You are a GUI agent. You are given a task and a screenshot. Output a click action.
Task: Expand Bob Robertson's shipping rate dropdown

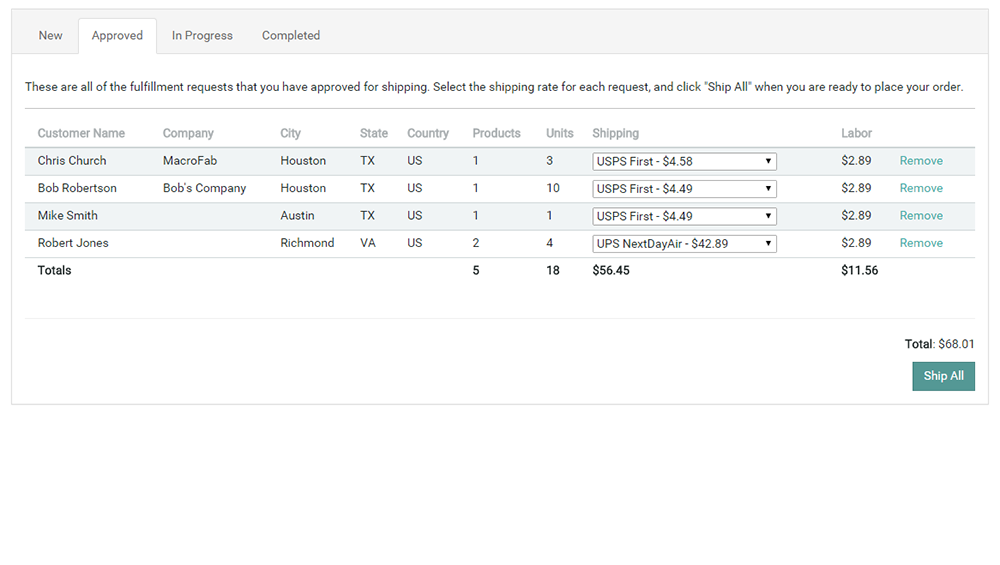[x=684, y=188]
